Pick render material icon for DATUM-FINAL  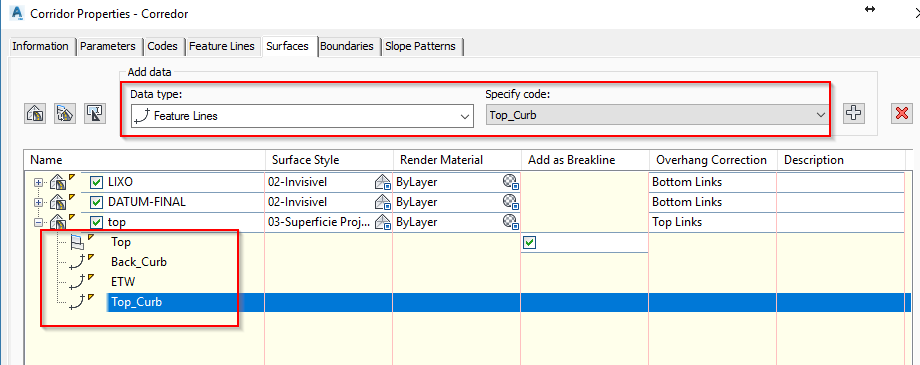[510, 202]
